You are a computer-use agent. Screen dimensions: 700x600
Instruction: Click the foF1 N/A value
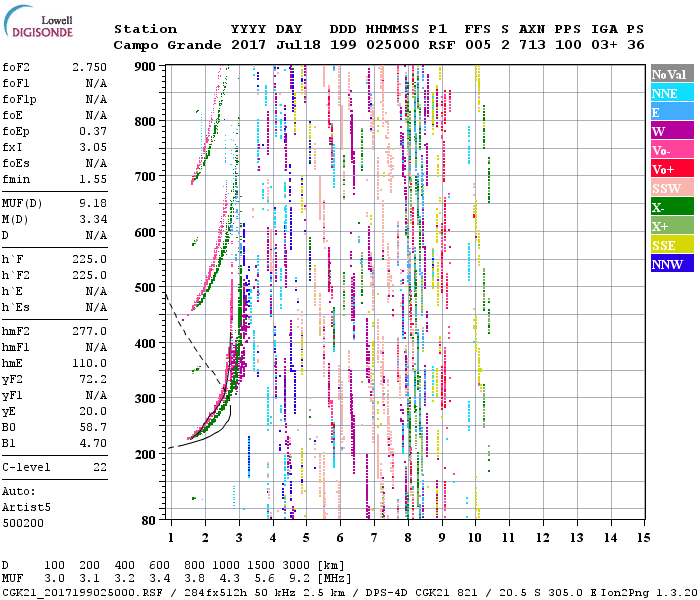[x=96, y=83]
